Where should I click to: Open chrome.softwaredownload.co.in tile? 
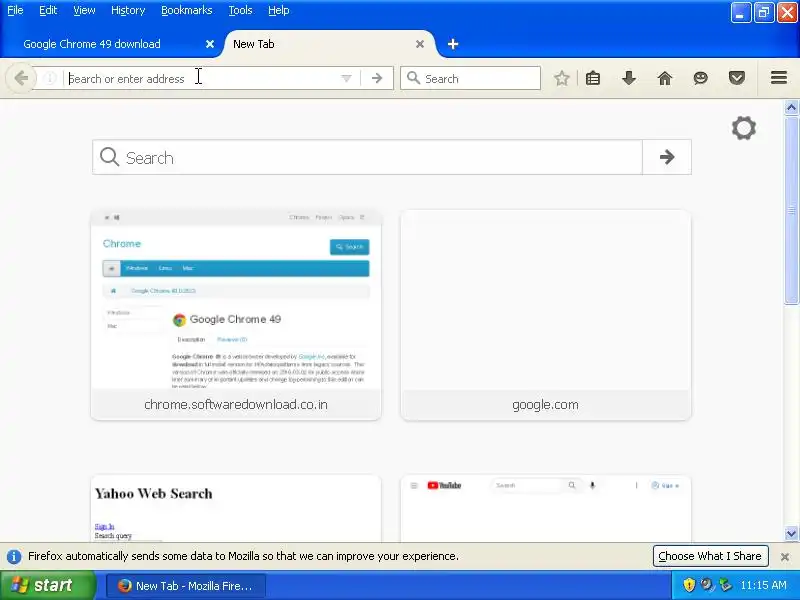coord(236,315)
